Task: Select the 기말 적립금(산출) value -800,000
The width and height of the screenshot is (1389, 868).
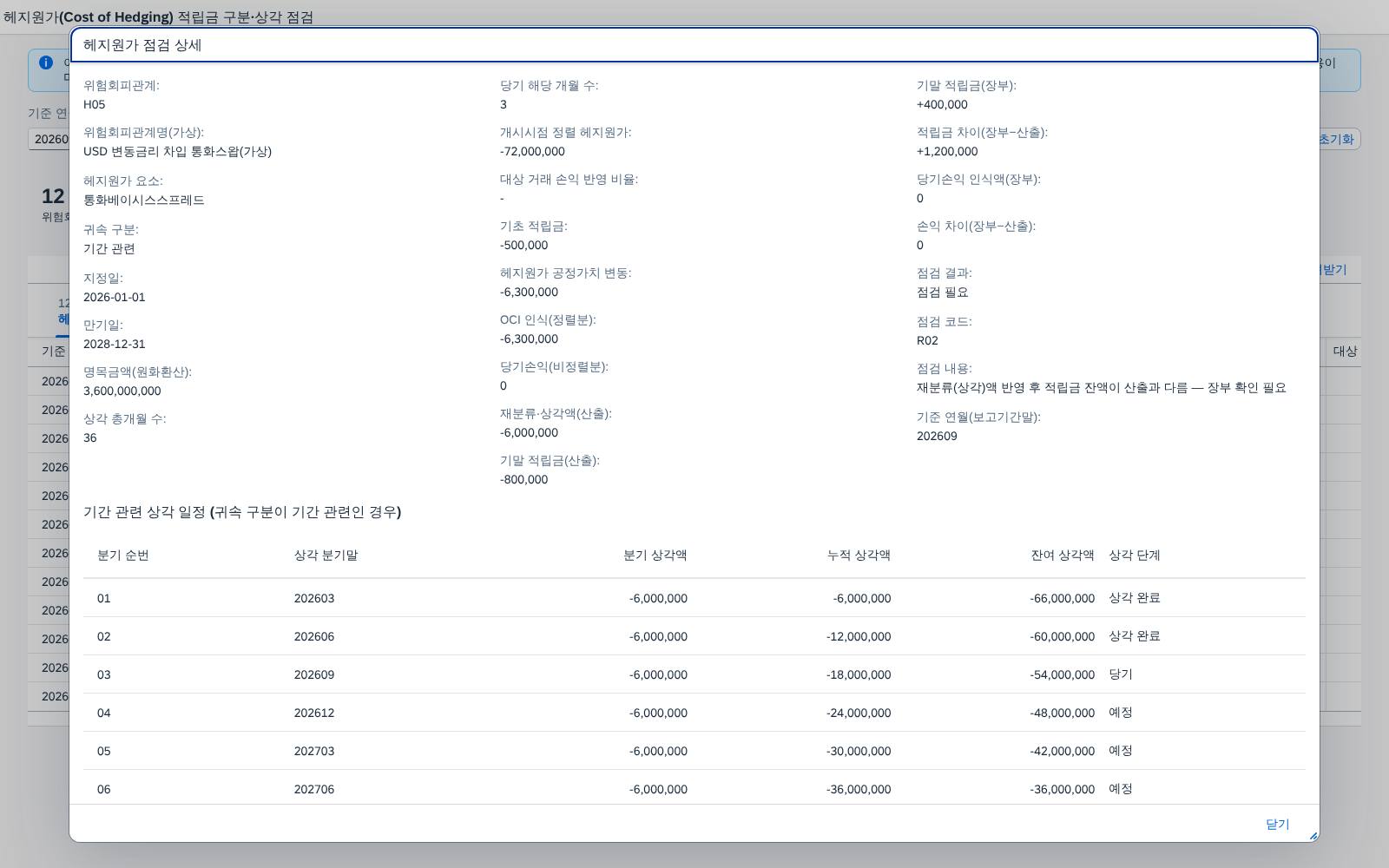Action: point(524,479)
